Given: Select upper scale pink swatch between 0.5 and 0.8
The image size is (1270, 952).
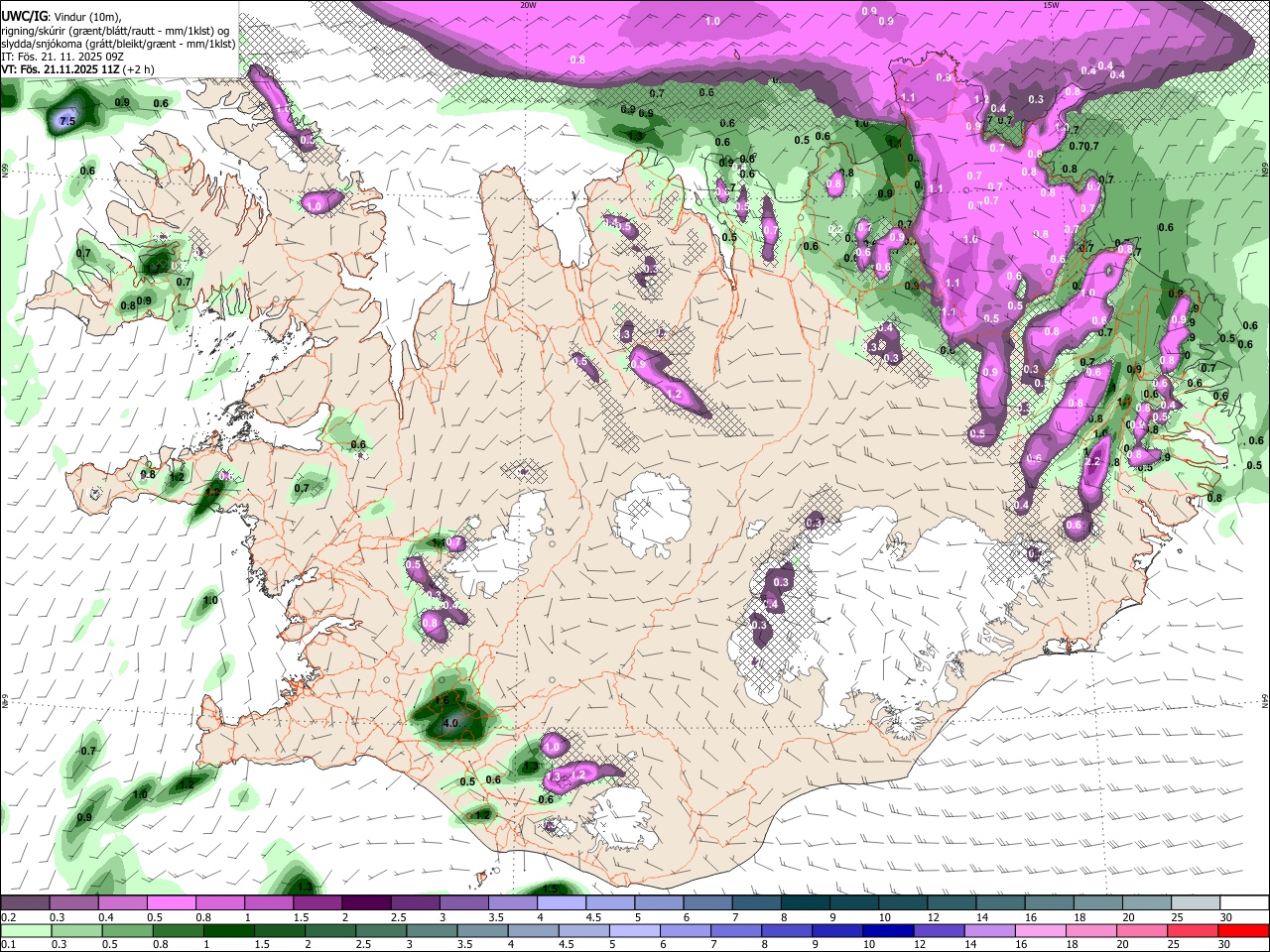Looking at the screenshot, I should click(x=171, y=902).
